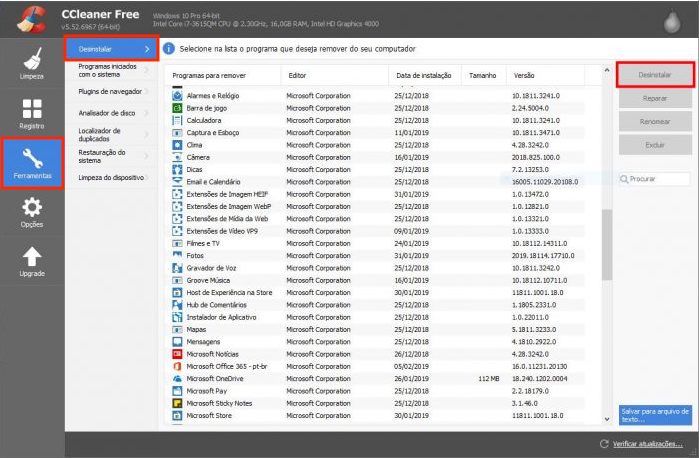Click the Desinstalar button on right

click(655, 75)
